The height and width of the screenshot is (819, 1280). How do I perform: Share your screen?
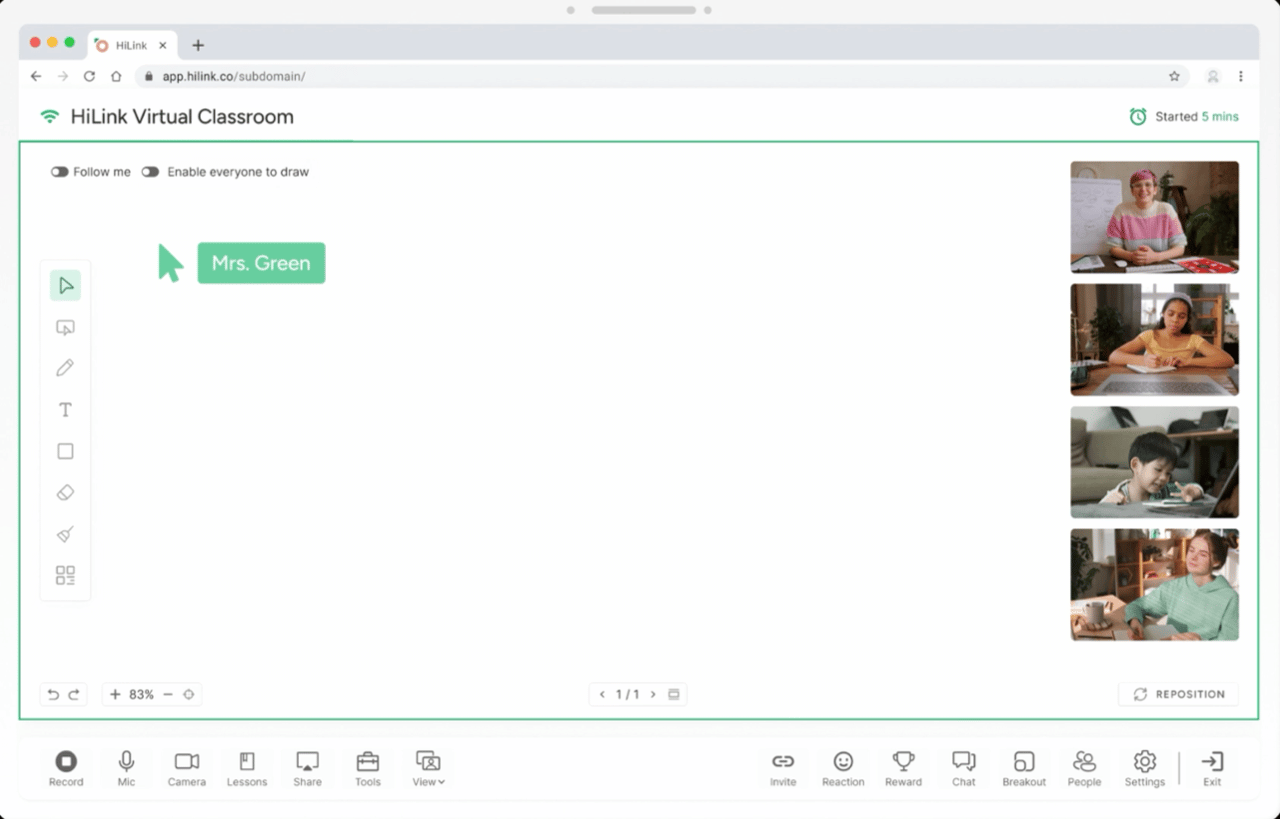(x=307, y=769)
